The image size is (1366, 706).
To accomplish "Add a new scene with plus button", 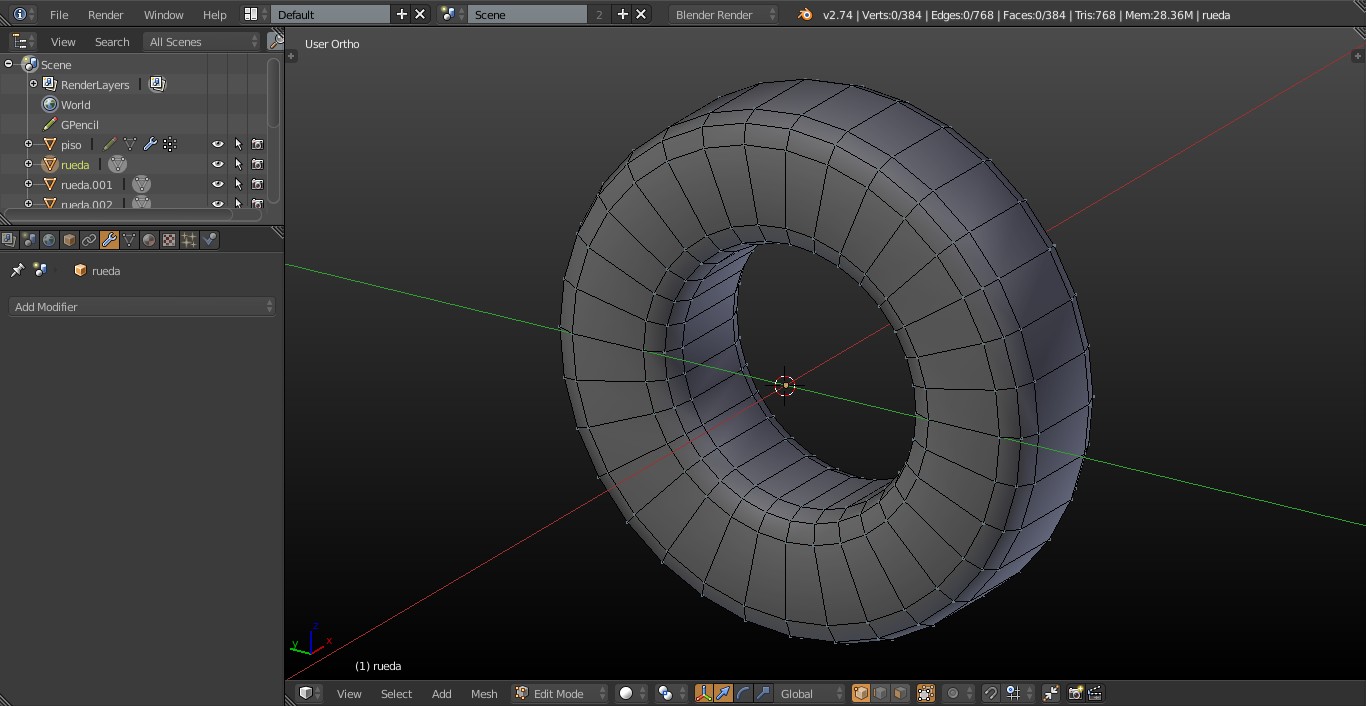I will click(x=623, y=14).
